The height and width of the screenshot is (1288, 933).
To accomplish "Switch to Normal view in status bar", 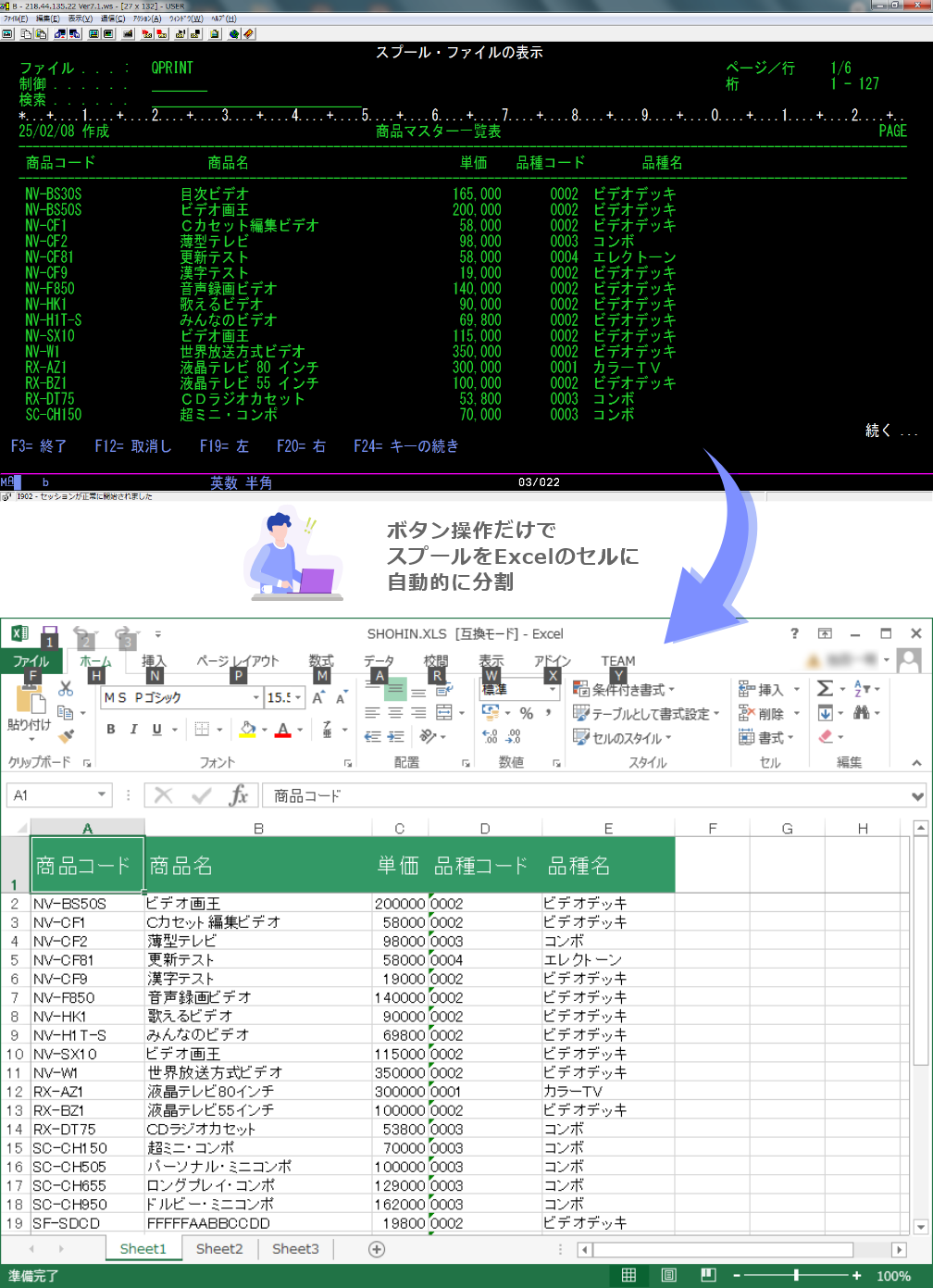I will tap(628, 1275).
